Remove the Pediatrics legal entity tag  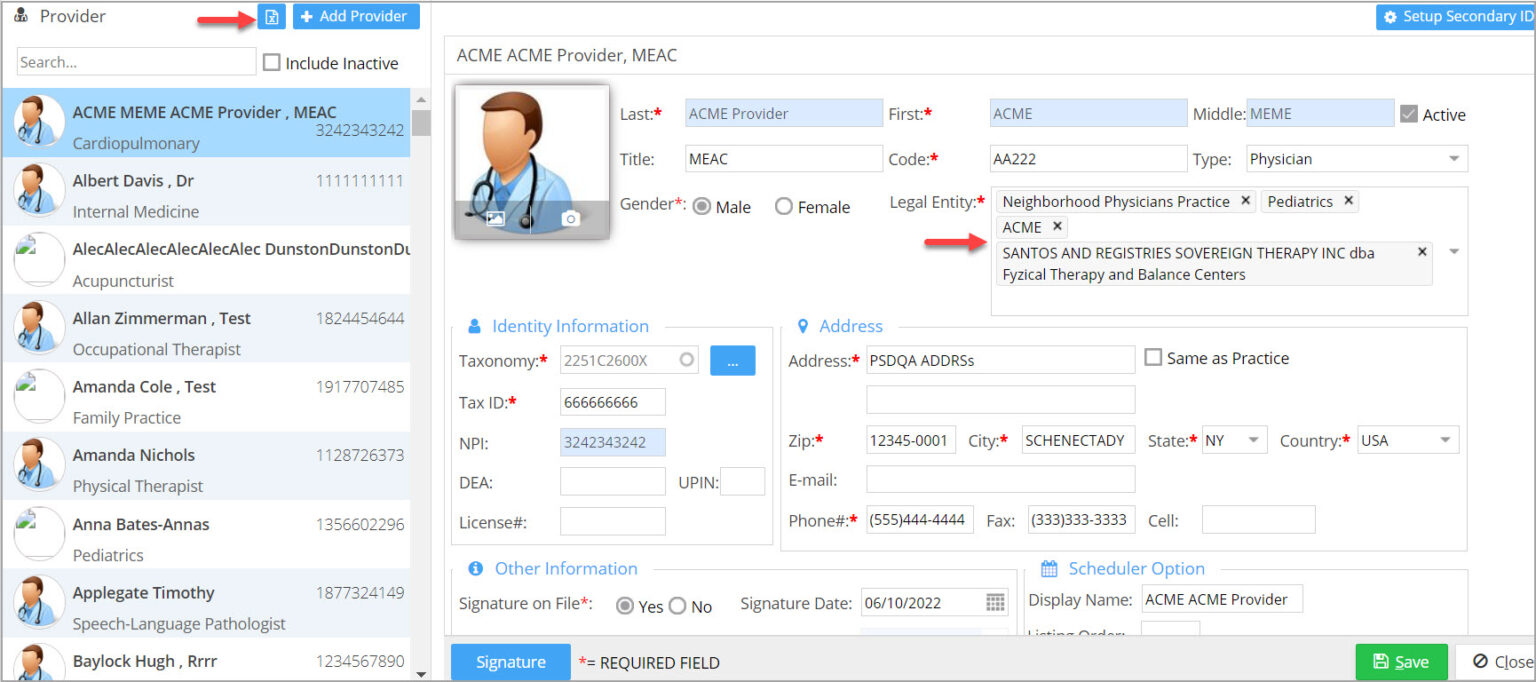point(1348,201)
